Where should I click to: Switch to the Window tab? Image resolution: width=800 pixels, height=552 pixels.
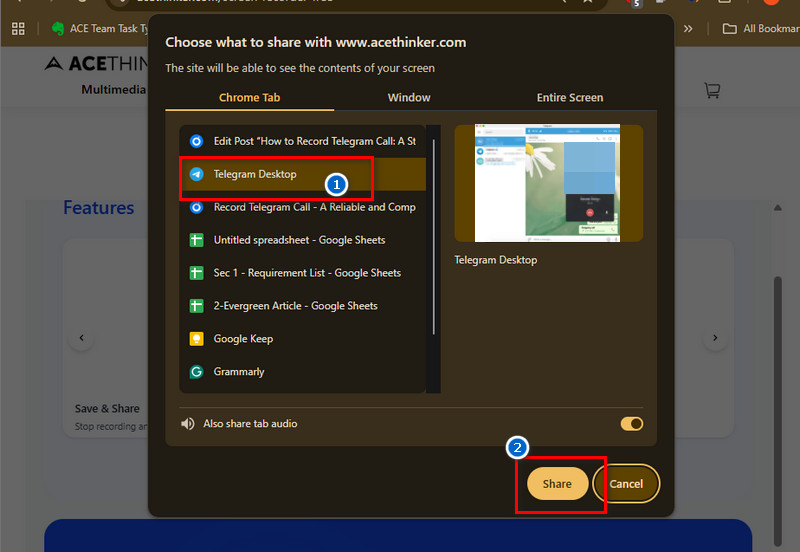click(409, 98)
